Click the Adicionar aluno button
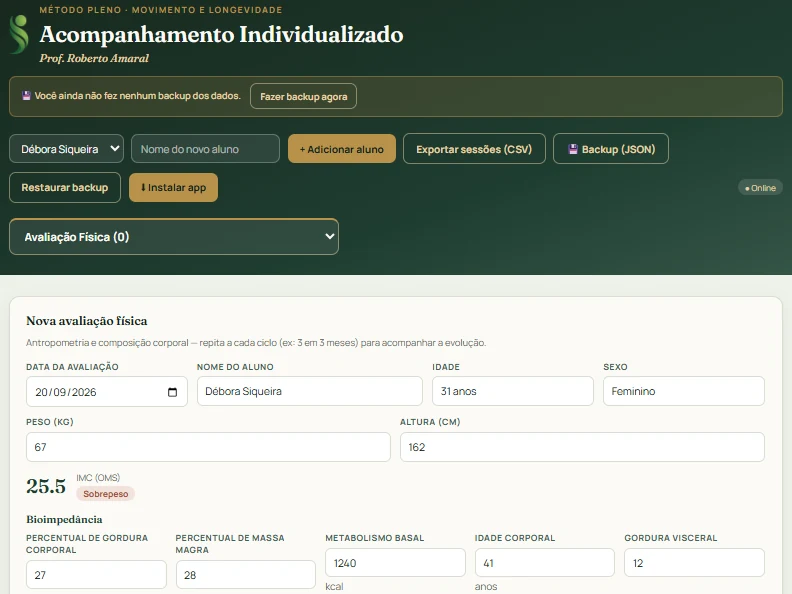The width and height of the screenshot is (792, 594). click(341, 149)
